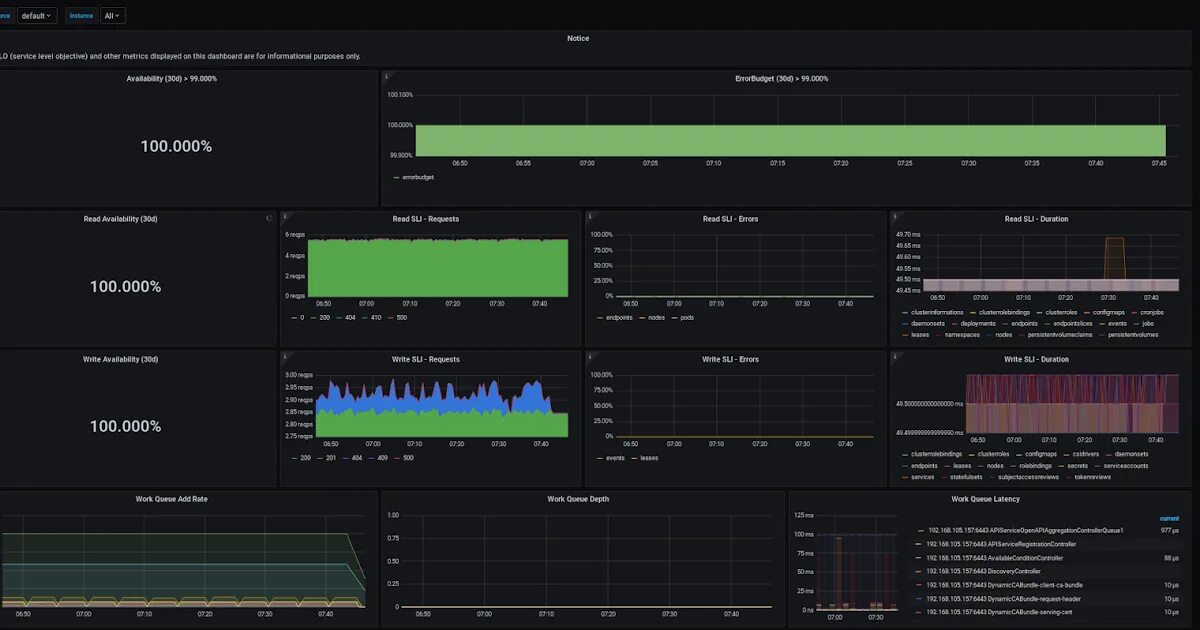Open the Work Queue Add Rate title menu
1200x630 pixels.
pyautogui.click(x=171, y=498)
